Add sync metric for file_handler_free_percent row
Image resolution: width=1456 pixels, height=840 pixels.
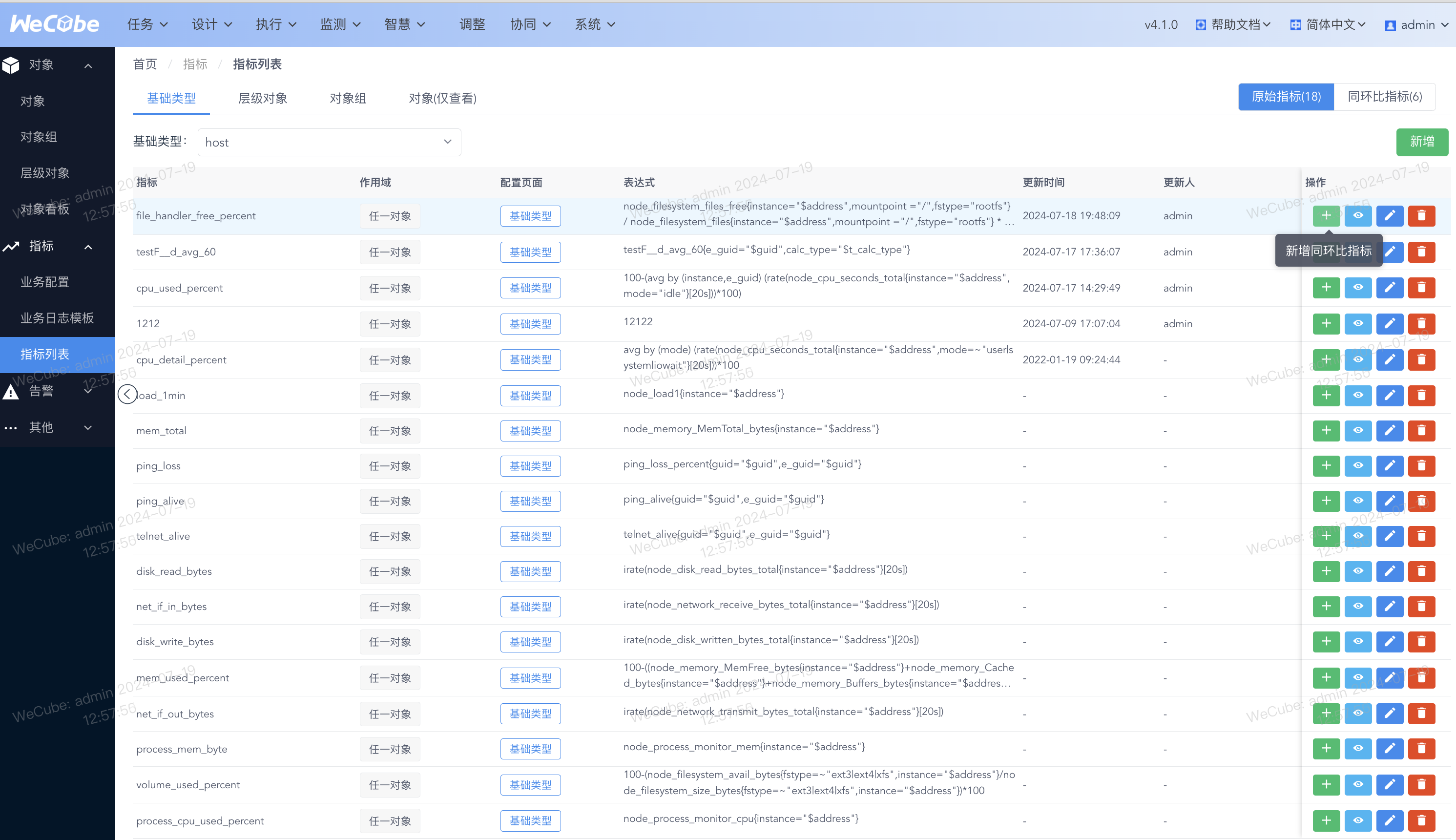[1326, 216]
